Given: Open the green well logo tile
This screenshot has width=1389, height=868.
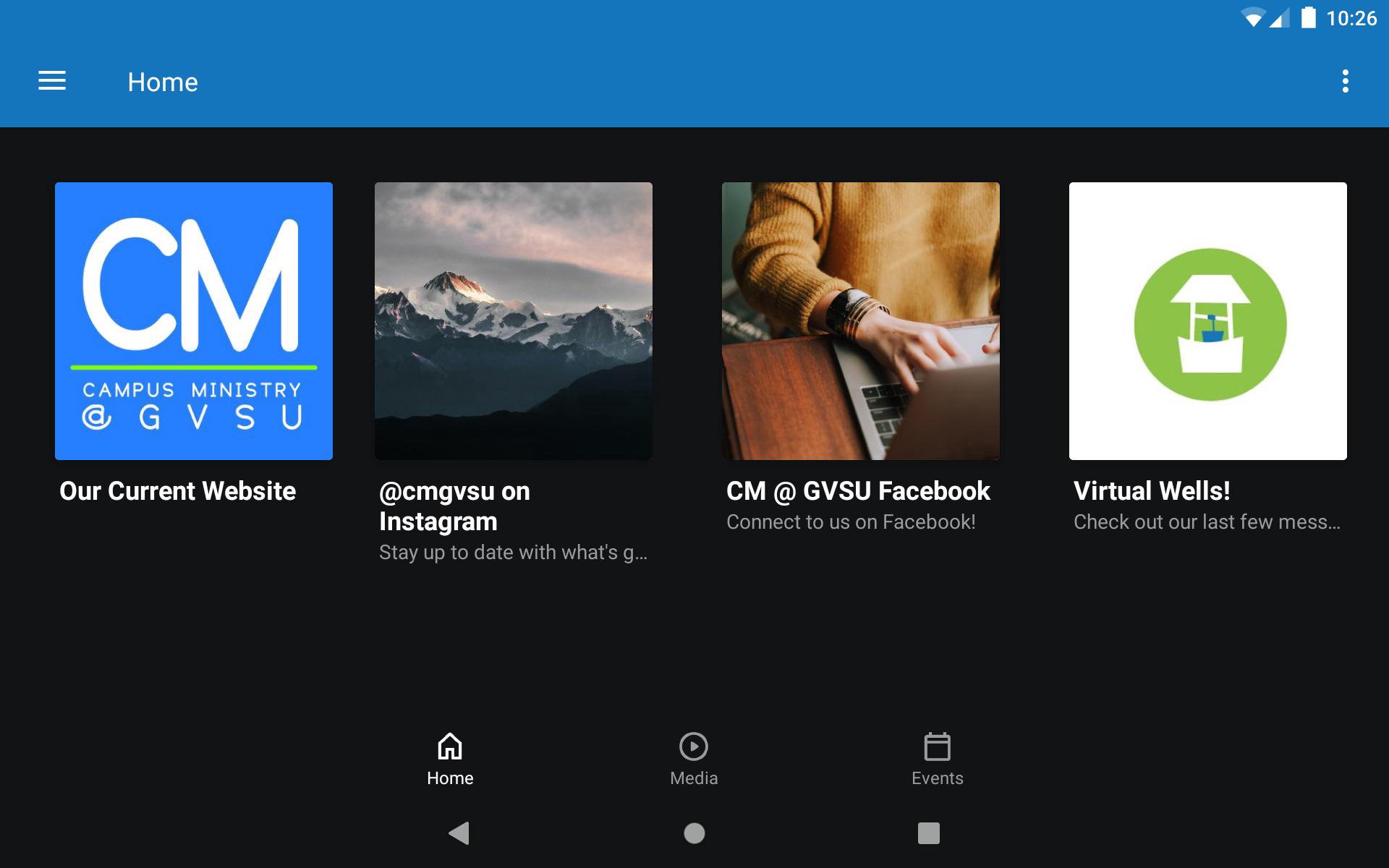Looking at the screenshot, I should coord(1207,320).
